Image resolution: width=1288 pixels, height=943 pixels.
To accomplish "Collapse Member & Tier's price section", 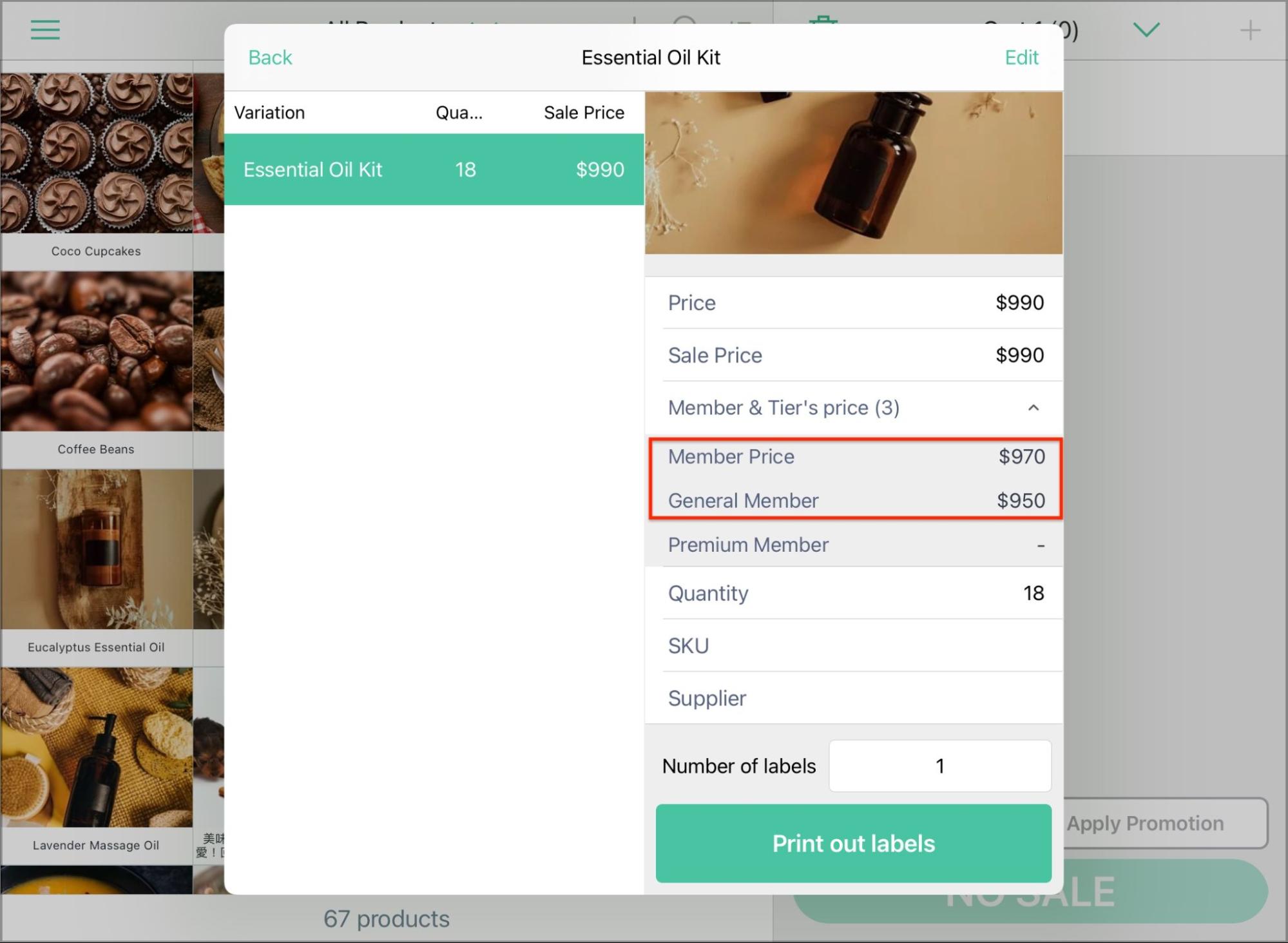I will 1033,408.
